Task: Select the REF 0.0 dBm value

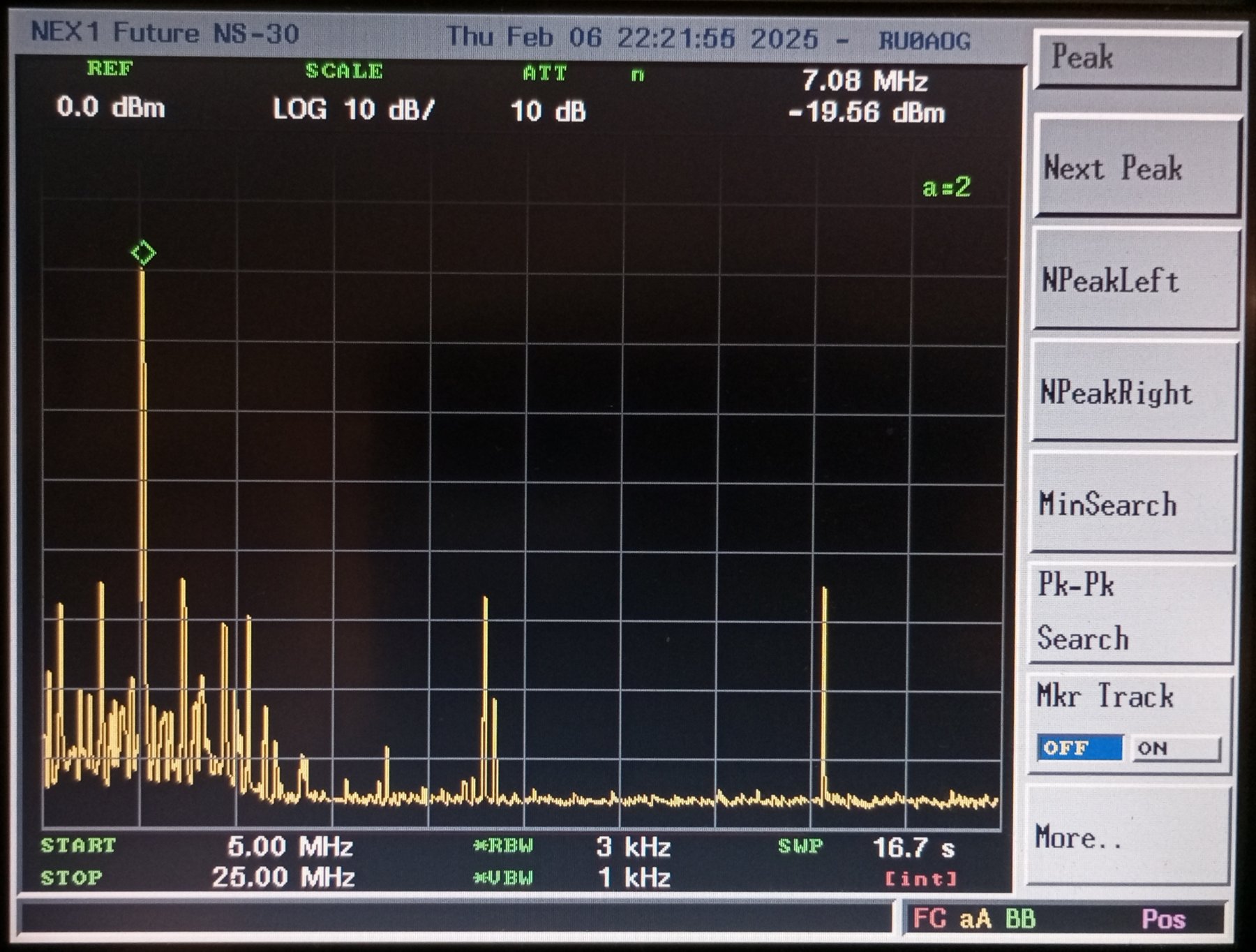Action: tap(111, 107)
